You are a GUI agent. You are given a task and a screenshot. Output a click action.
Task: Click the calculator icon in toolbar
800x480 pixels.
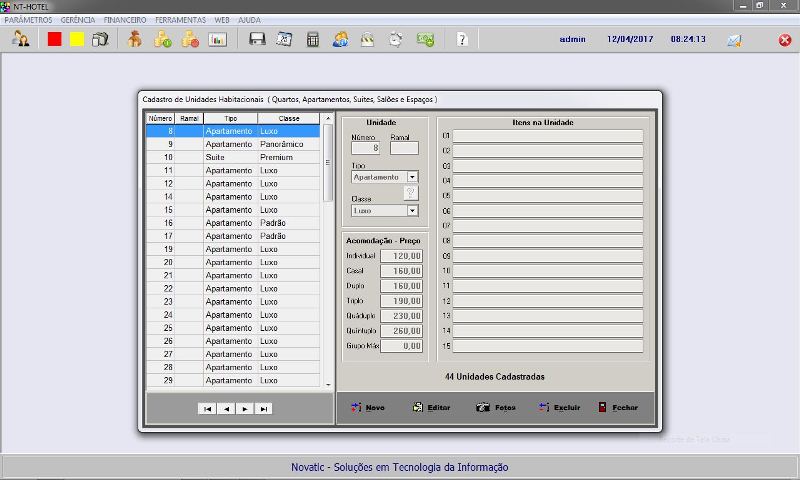click(313, 40)
